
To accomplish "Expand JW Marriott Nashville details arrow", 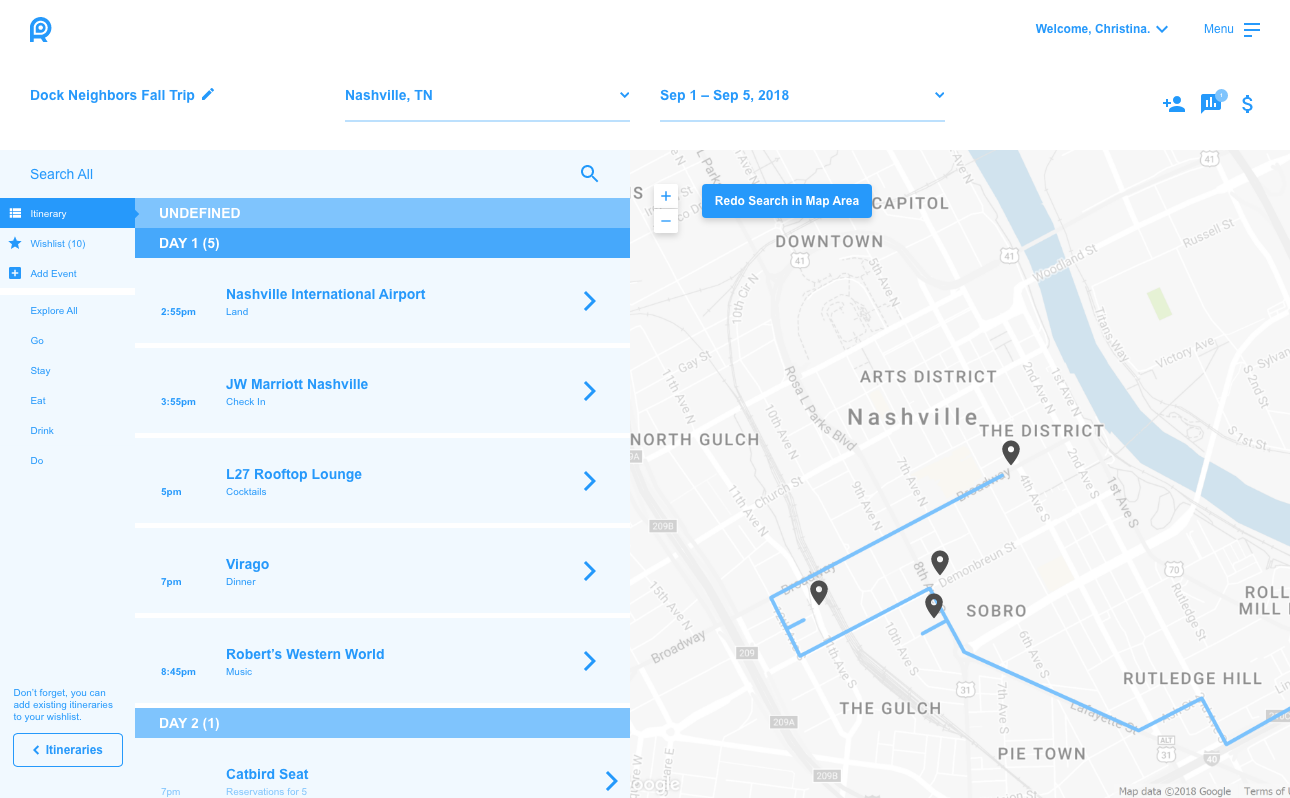I will click(590, 391).
